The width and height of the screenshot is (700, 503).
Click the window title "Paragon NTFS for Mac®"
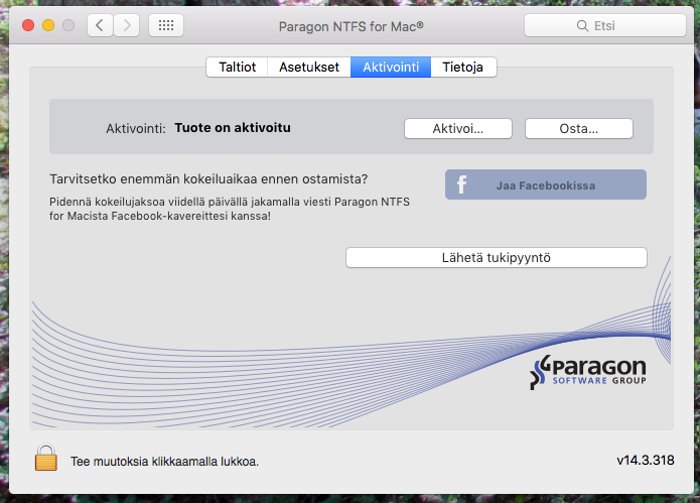tap(351, 26)
